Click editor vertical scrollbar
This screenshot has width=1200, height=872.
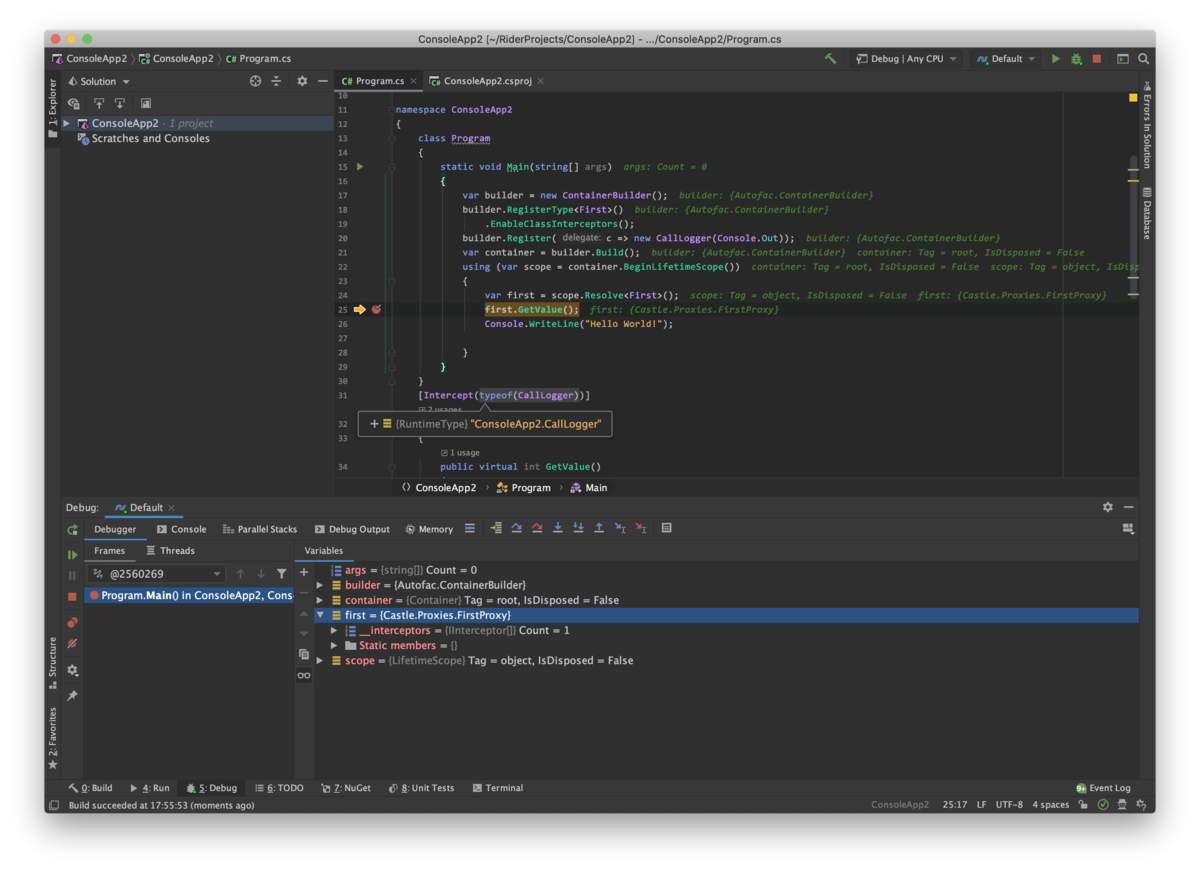point(1133,225)
